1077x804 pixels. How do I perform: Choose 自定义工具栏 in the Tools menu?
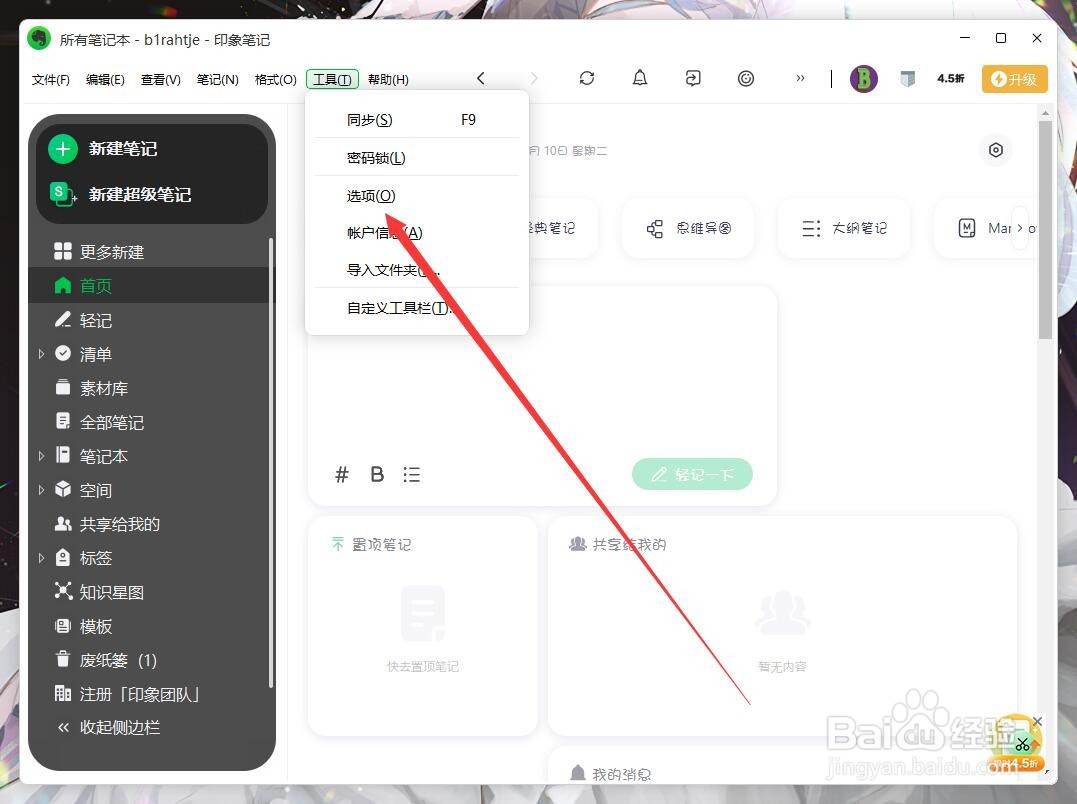(x=417, y=308)
